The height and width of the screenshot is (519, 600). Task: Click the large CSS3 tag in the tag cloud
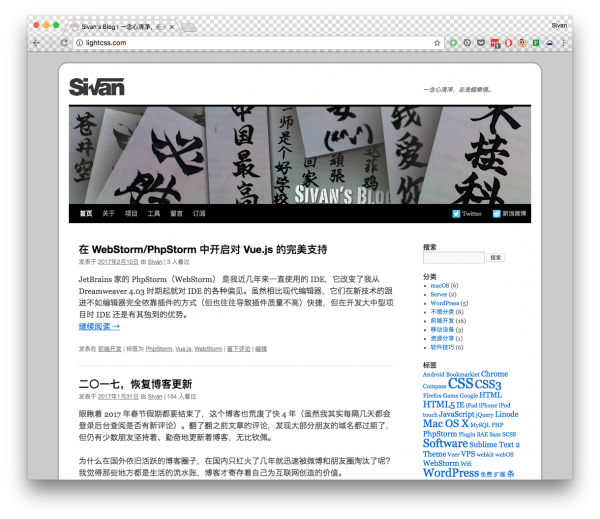coord(488,384)
